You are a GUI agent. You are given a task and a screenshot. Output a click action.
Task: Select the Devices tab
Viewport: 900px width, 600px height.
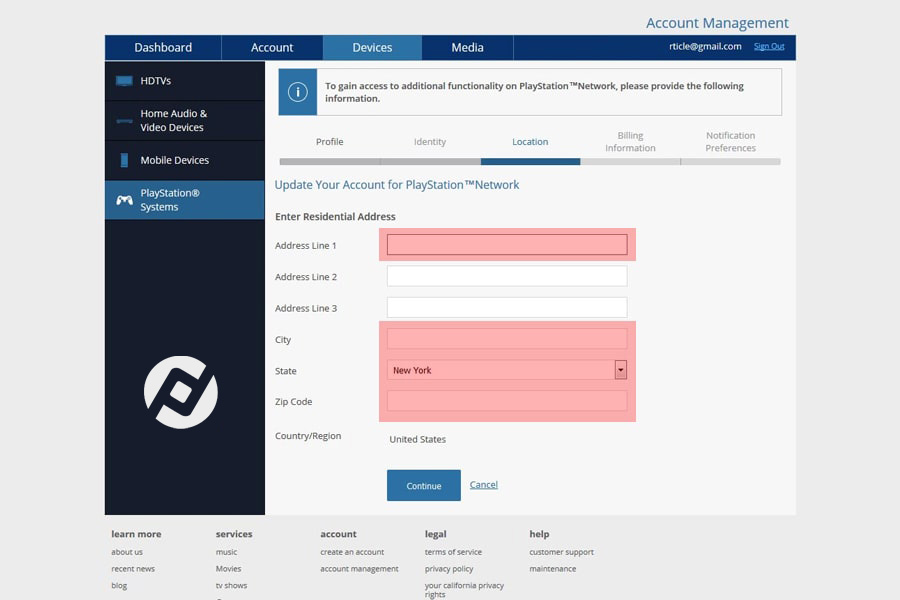(x=372, y=48)
